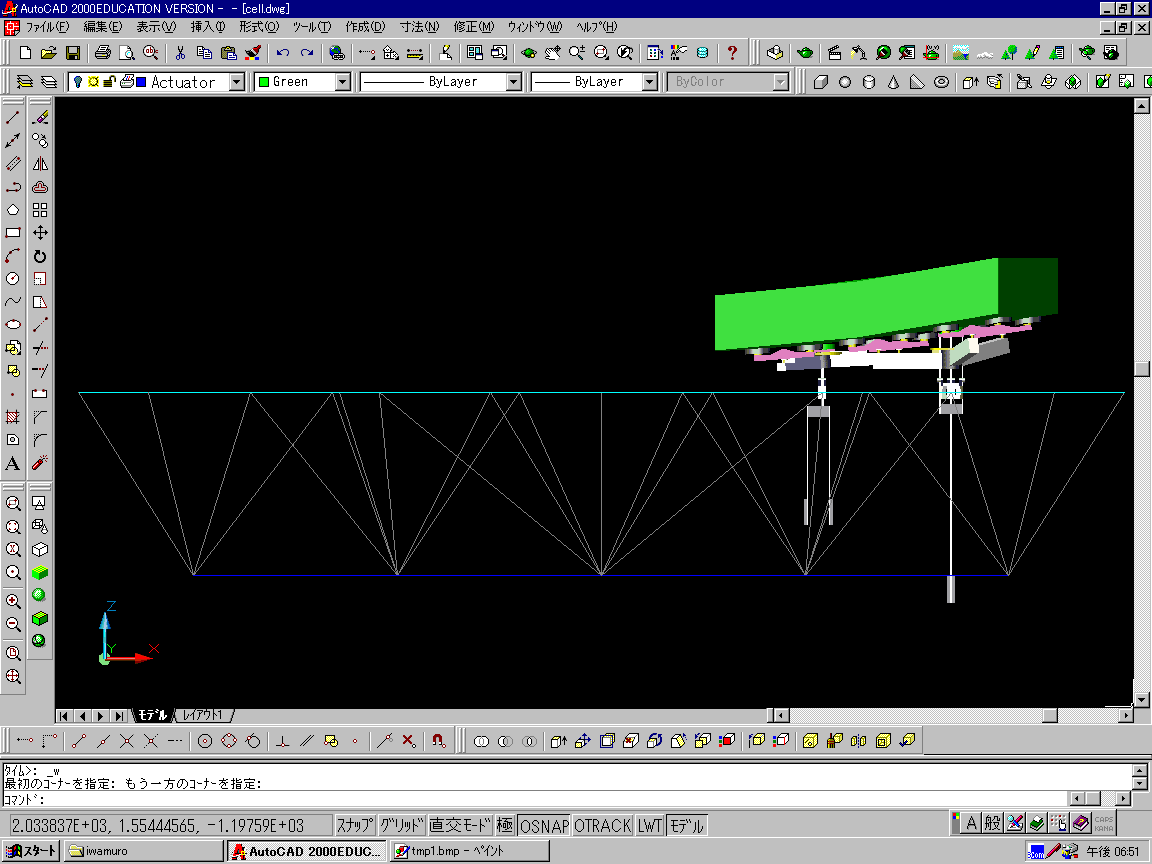The height and width of the screenshot is (864, 1152).
Task: Click the Zoom Extents icon
Action: 12,677
